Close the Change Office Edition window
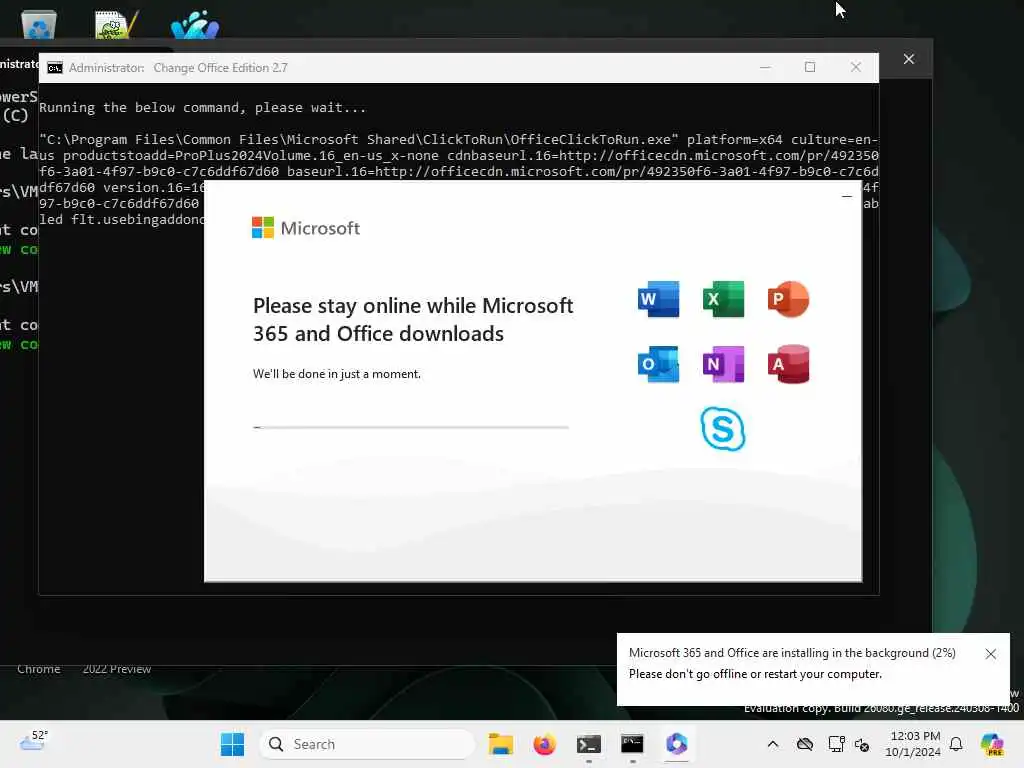This screenshot has height=768, width=1024. (856, 67)
